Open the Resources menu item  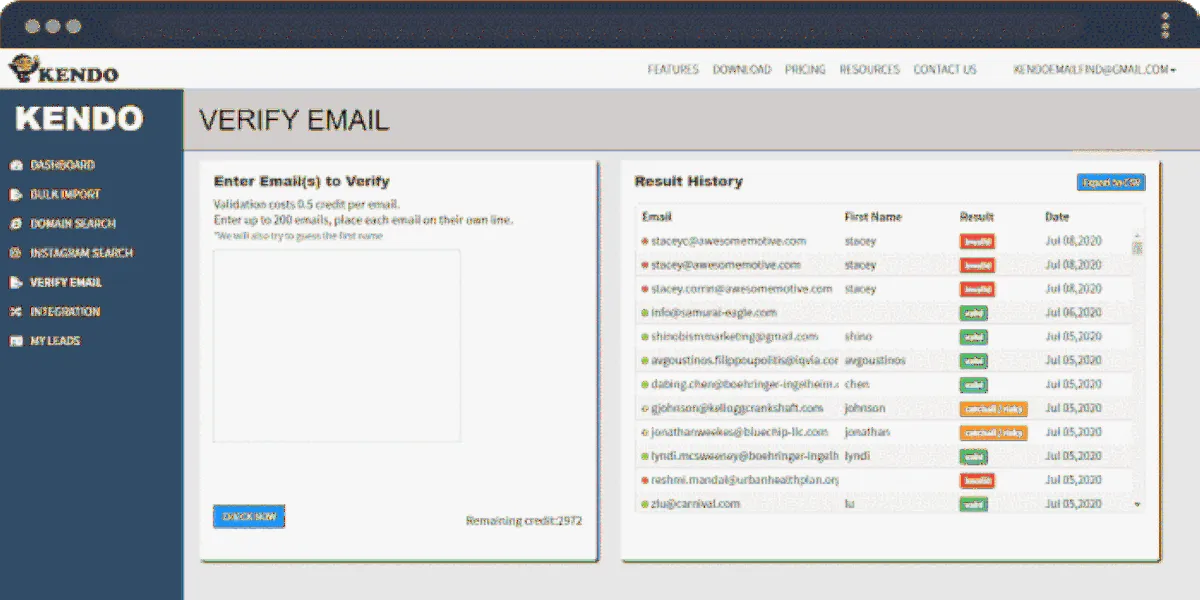pos(869,70)
